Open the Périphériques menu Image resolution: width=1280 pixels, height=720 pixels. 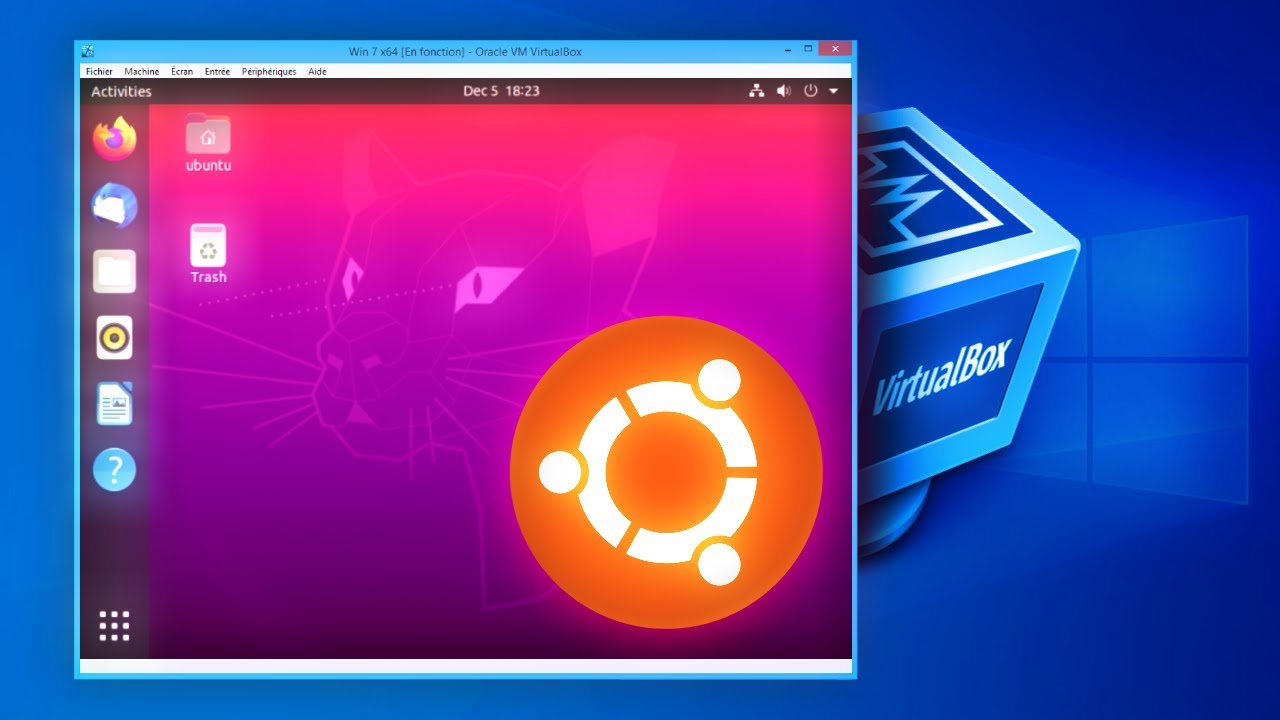pyautogui.click(x=269, y=72)
